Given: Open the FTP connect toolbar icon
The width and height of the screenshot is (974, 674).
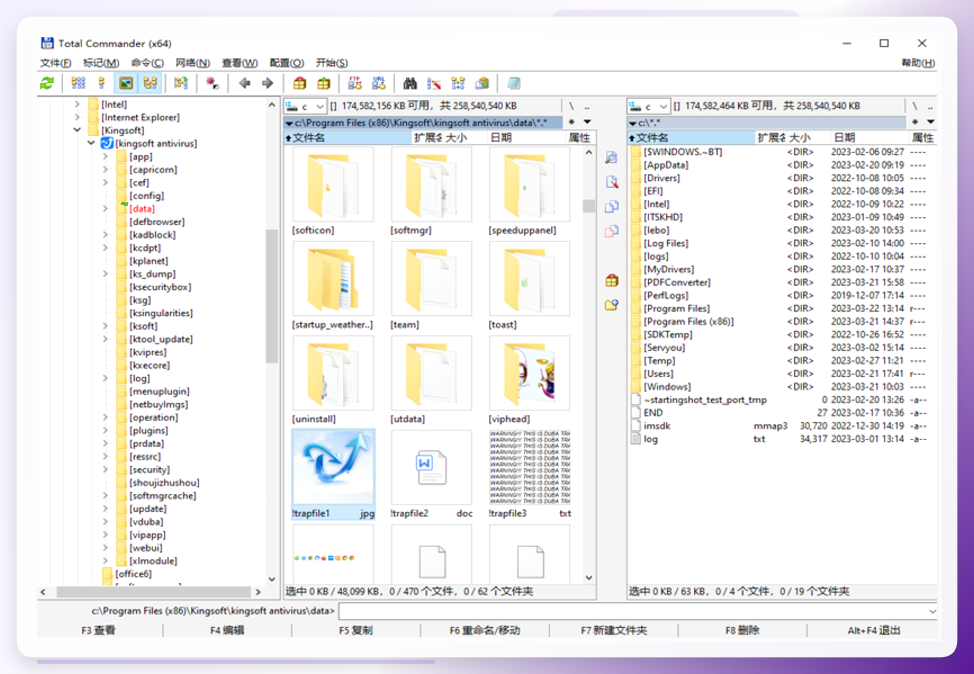Looking at the screenshot, I should click(355, 83).
